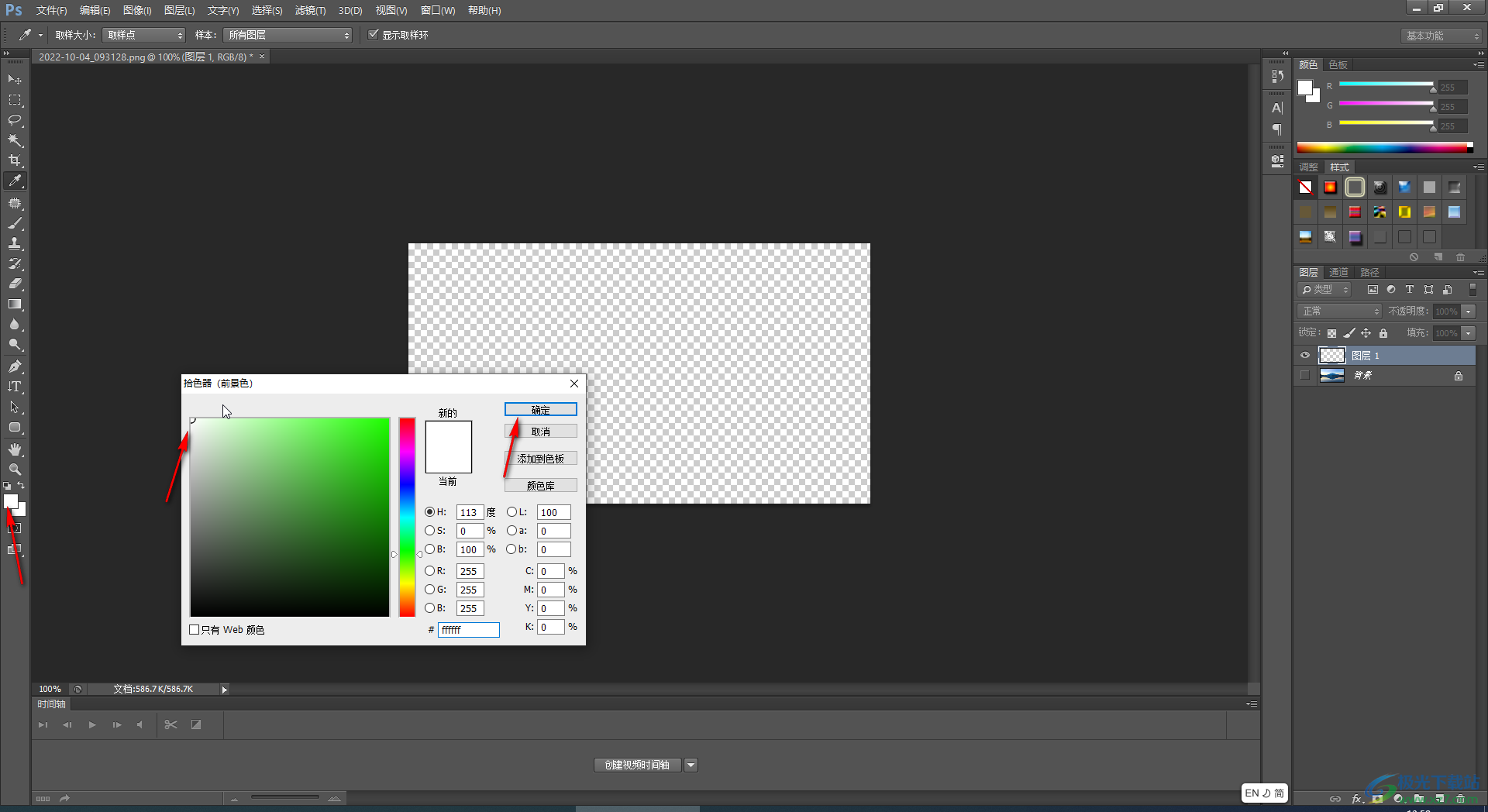Select the Move tool
The image size is (1488, 812).
15,80
